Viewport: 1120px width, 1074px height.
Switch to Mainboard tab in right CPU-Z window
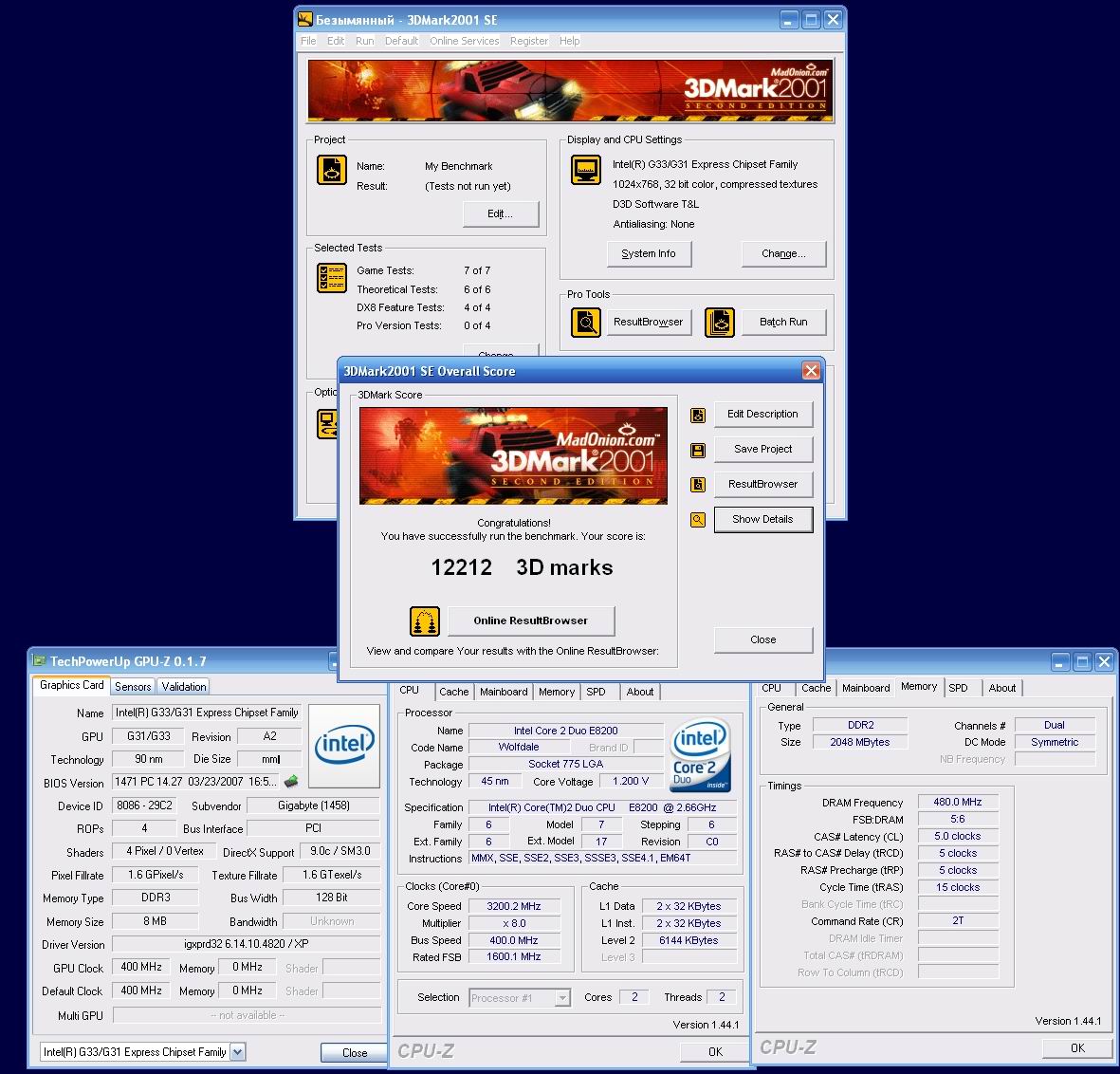[866, 688]
